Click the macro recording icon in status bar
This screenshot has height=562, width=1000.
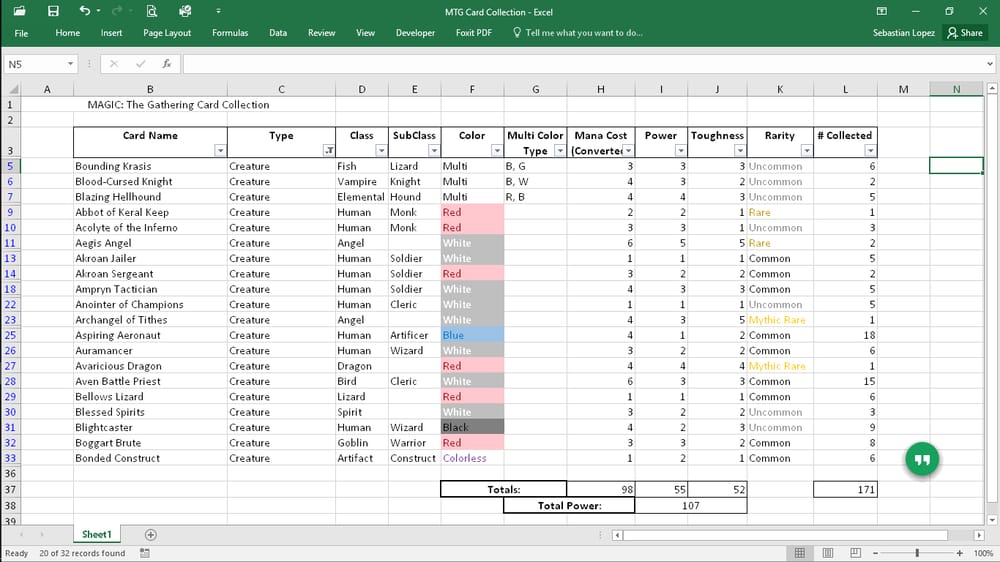(x=145, y=553)
